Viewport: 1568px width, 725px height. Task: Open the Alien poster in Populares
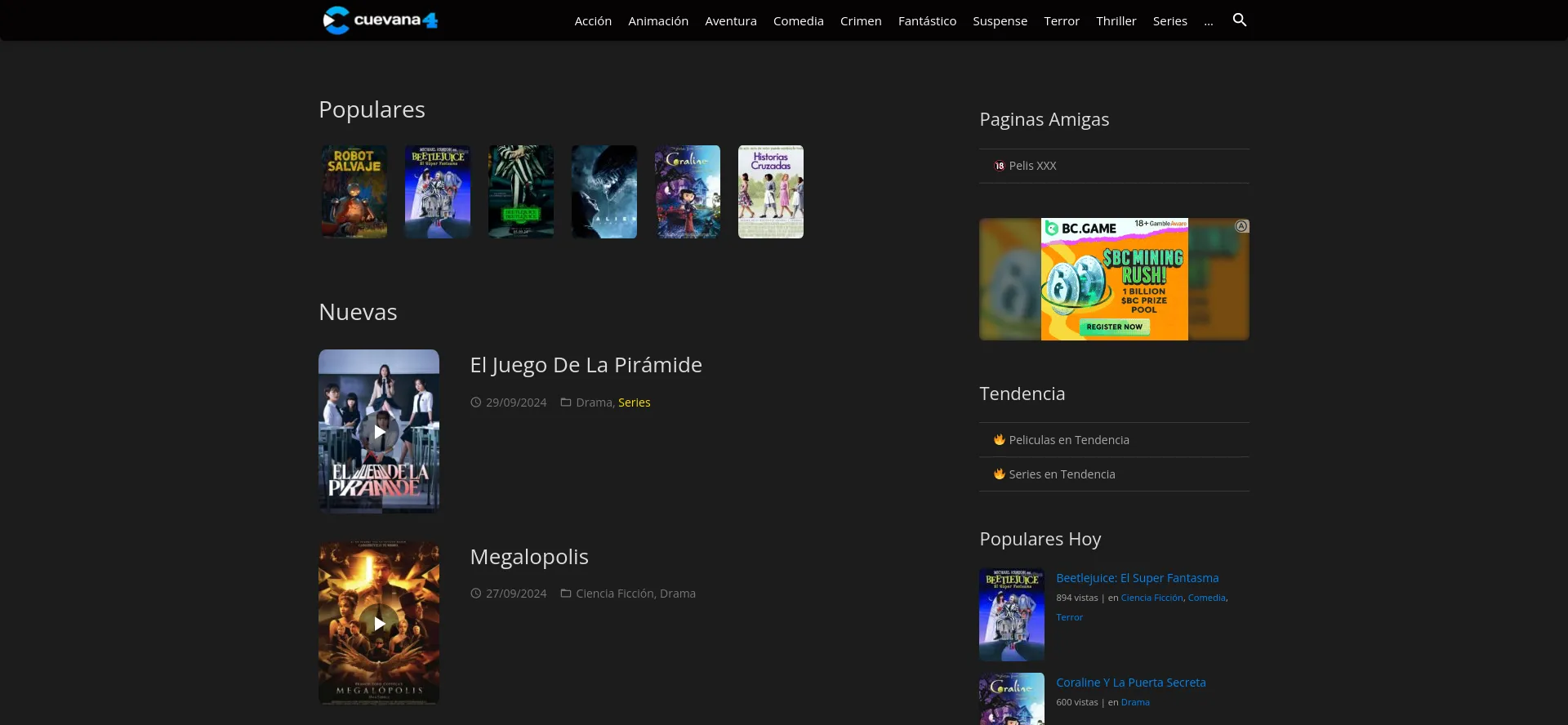pyautogui.click(x=604, y=192)
